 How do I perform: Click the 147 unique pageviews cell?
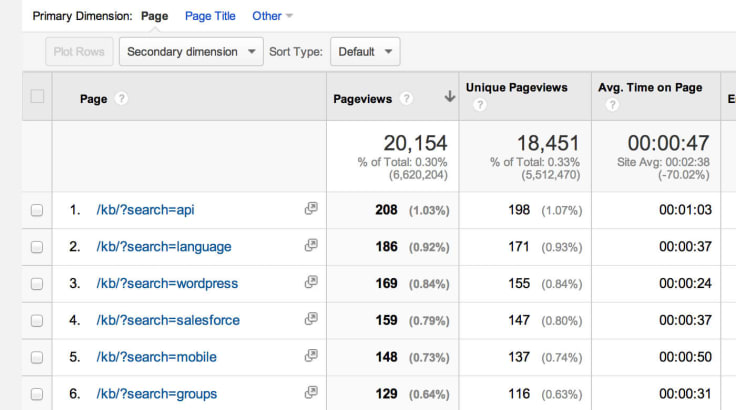coord(519,320)
